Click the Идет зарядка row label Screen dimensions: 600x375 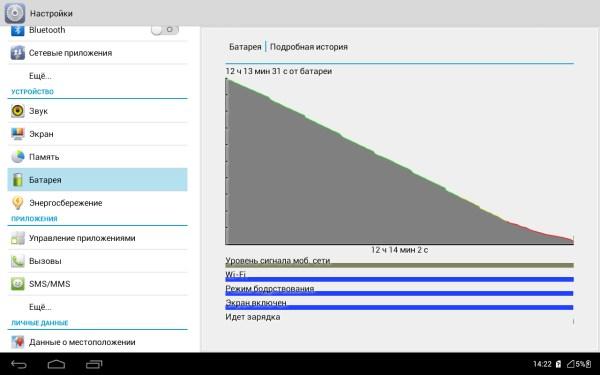253,317
